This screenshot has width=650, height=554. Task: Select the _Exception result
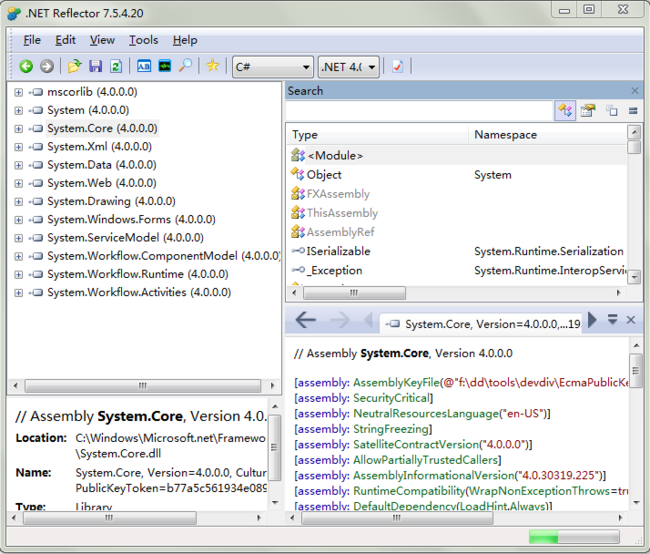tap(335, 270)
